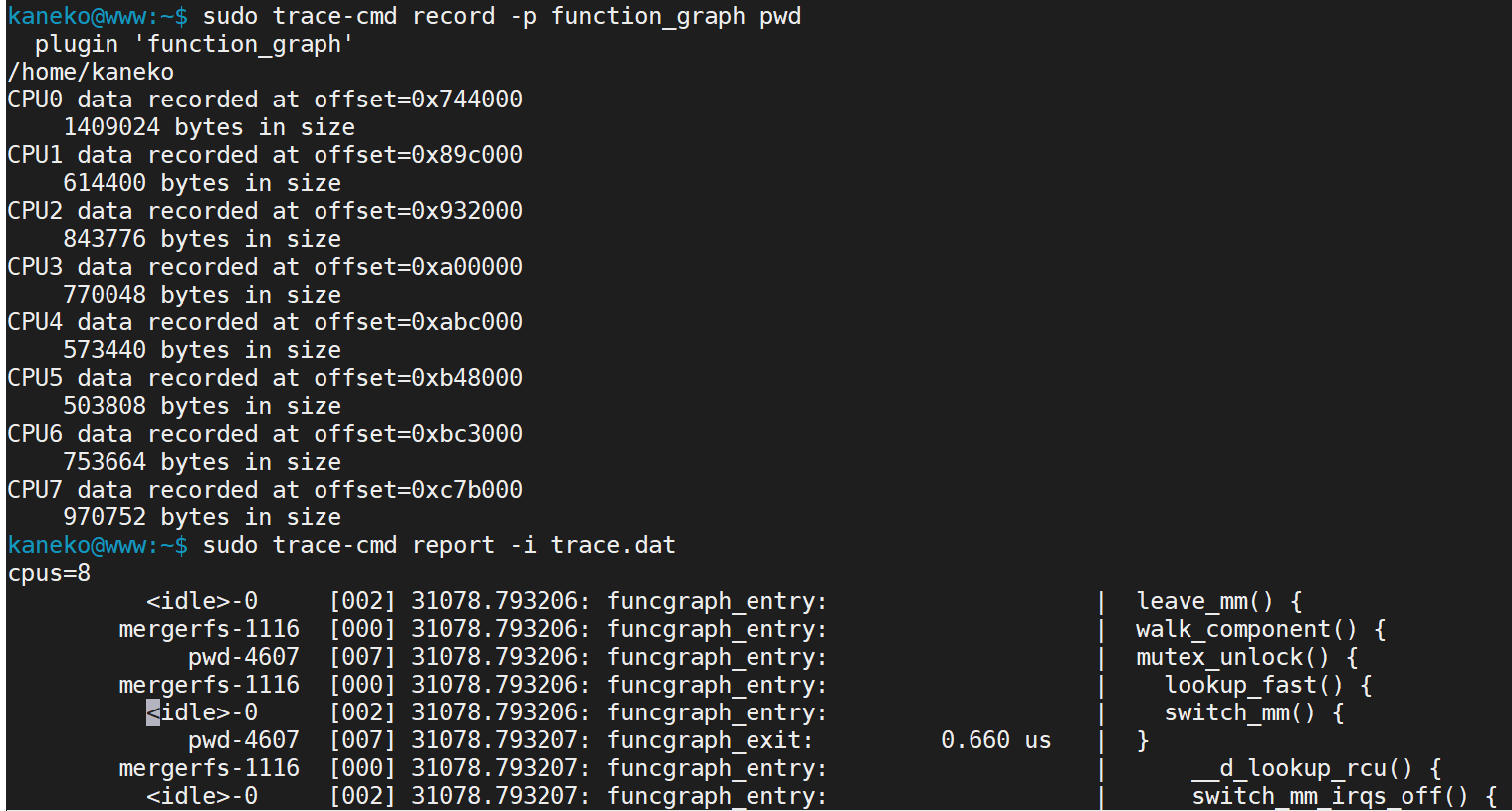Click the cpus=8 output line
Screen dimensions: 1512x811
49,573
